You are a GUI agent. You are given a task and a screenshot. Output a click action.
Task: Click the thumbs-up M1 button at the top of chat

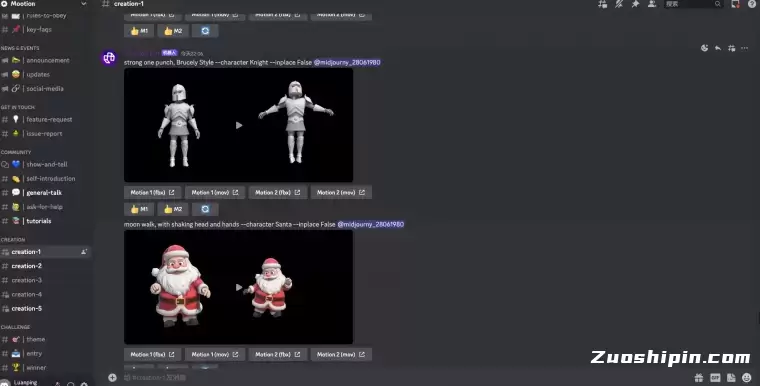[139, 31]
